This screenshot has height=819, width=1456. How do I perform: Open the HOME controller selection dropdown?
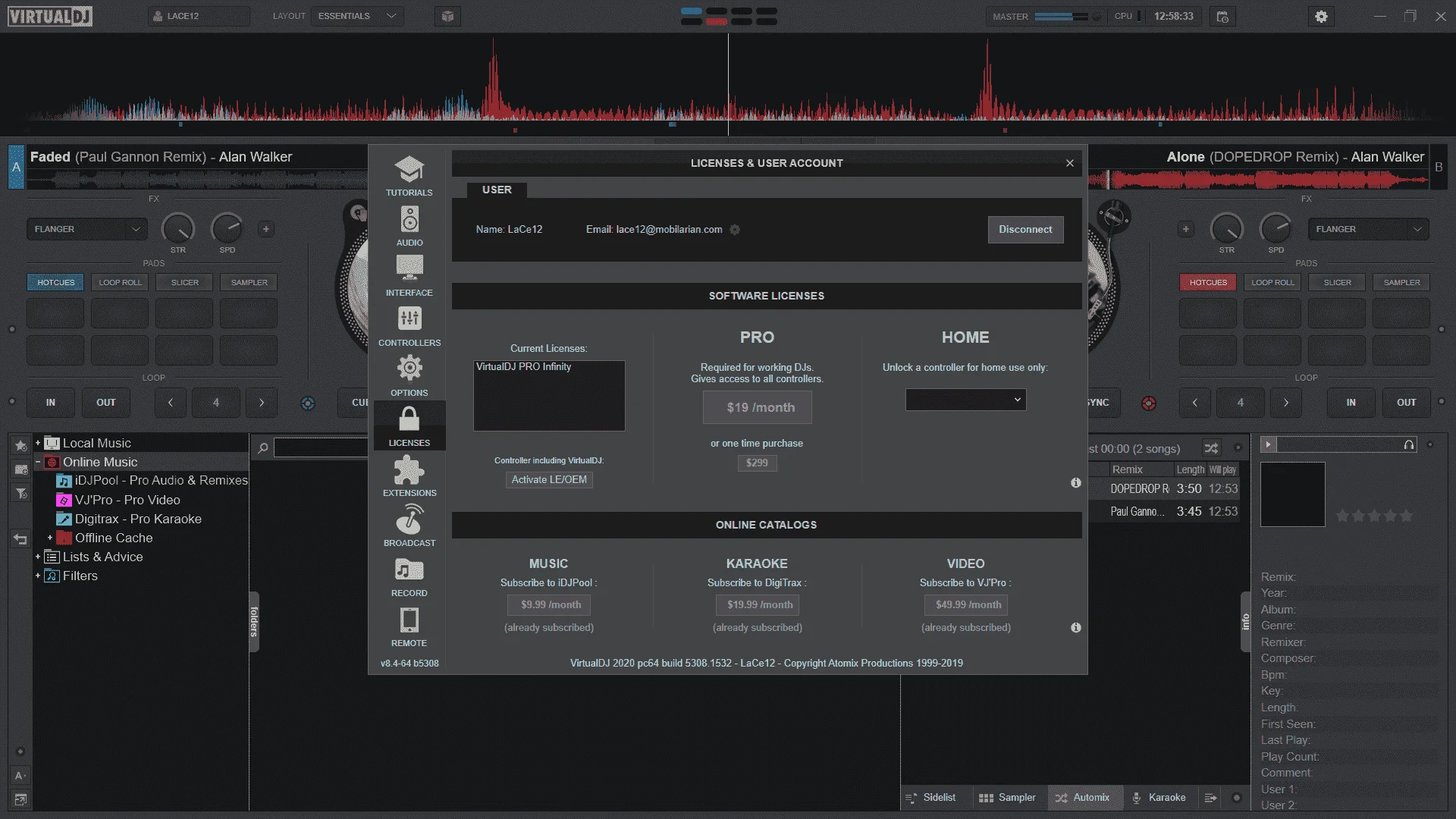(965, 400)
